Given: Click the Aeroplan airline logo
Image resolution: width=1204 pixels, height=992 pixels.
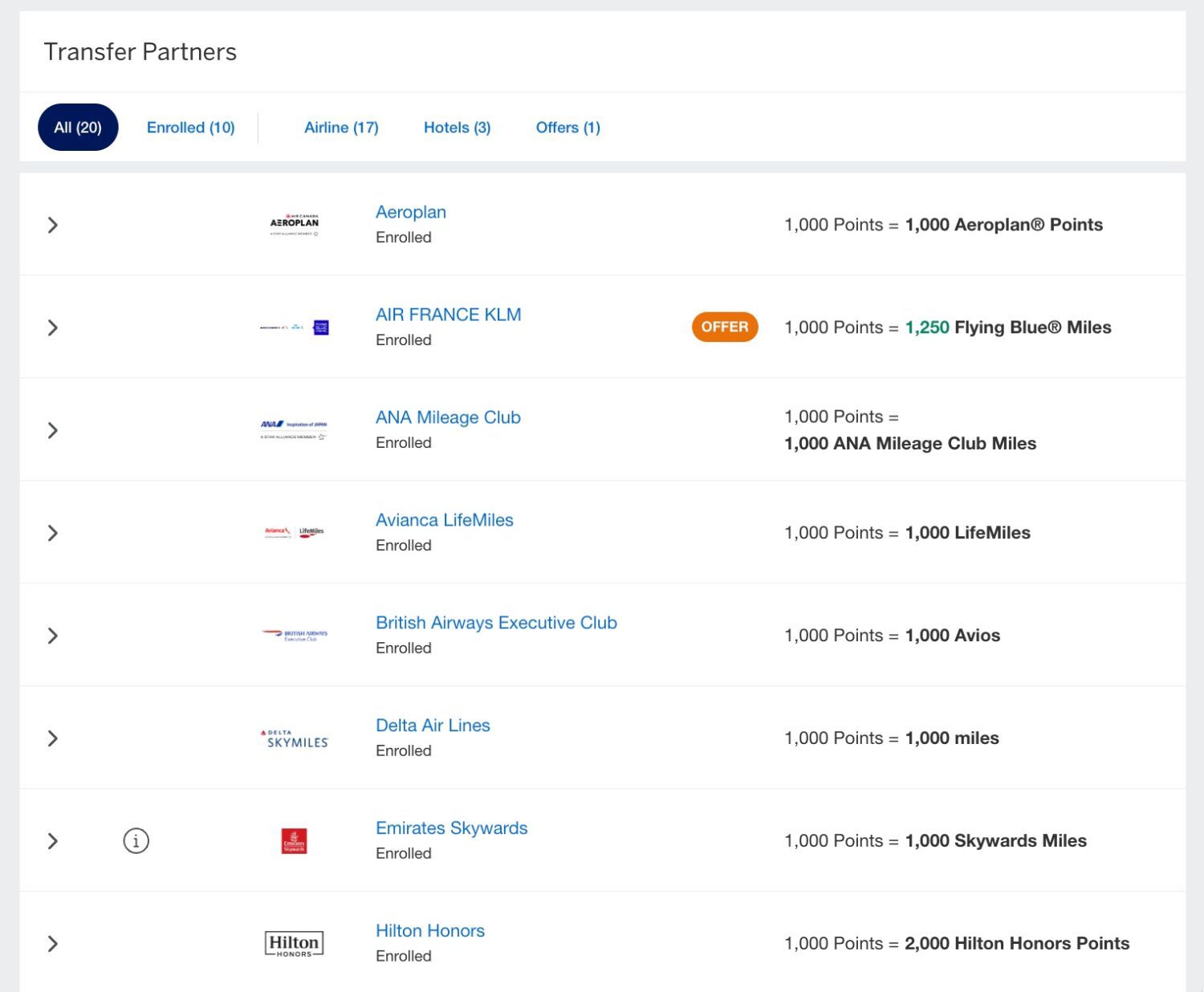Looking at the screenshot, I should coord(295,224).
